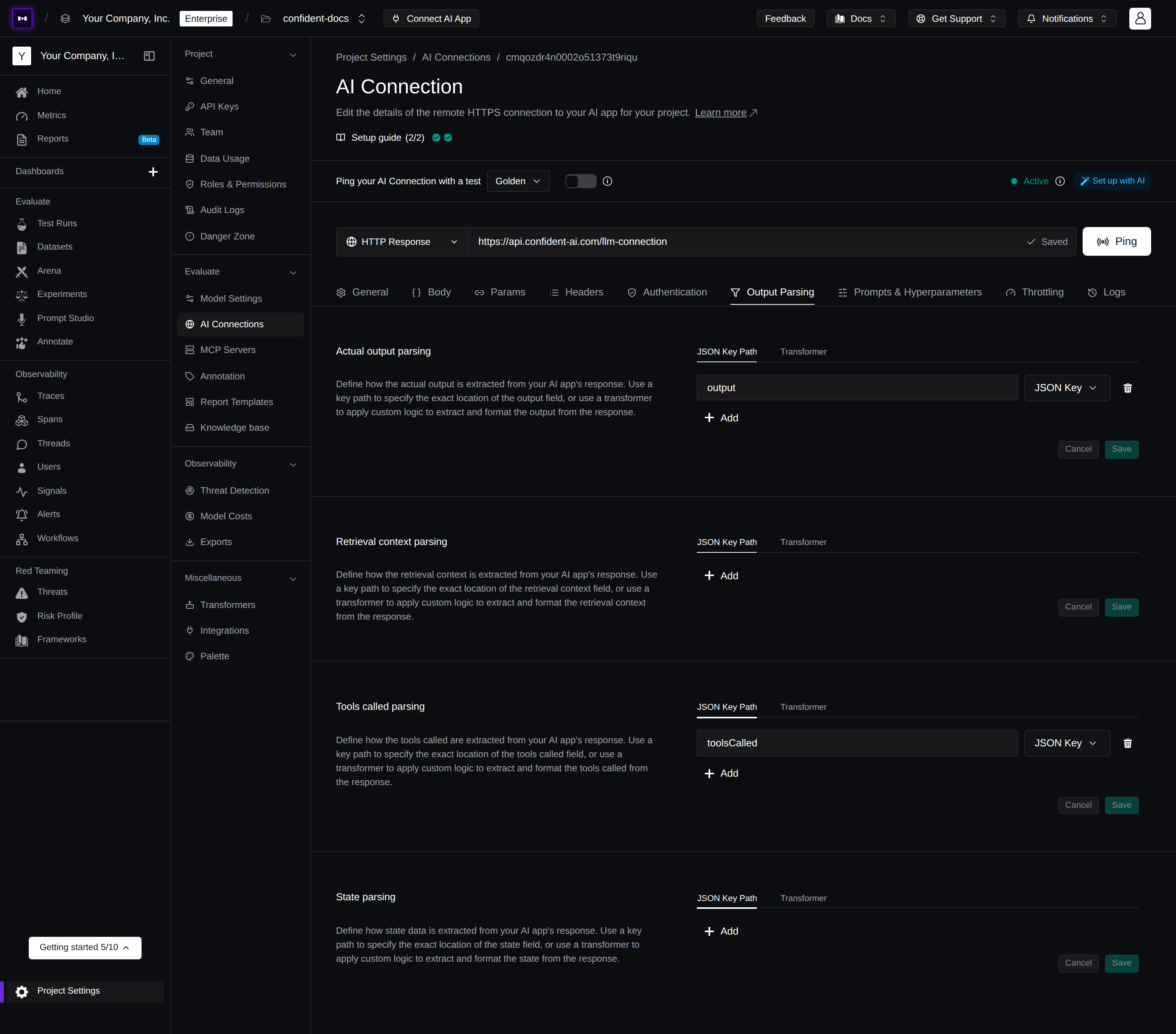The width and height of the screenshot is (1176, 1034).
Task: Switch to the Headers tab
Action: (576, 293)
